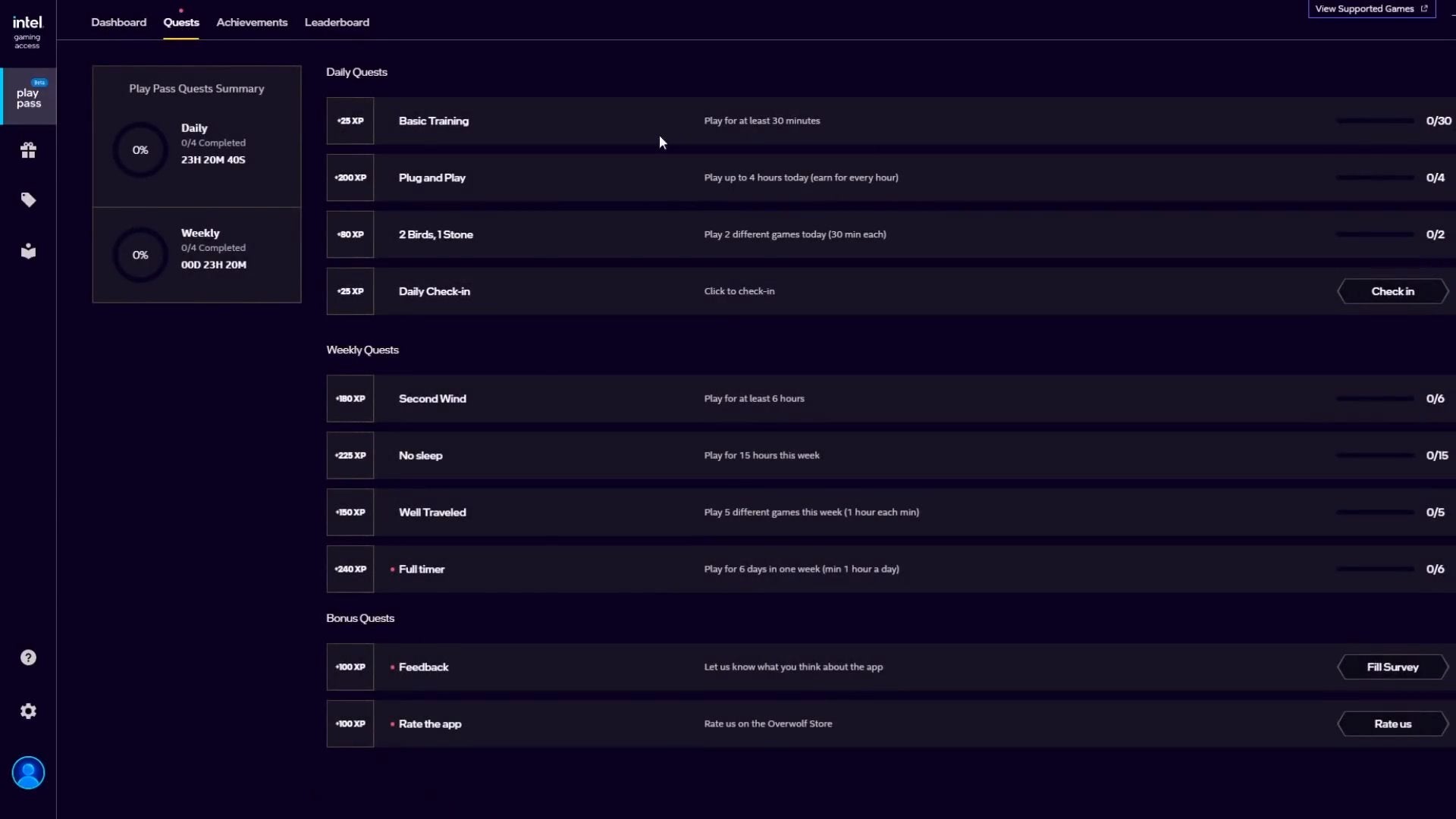This screenshot has width=1456, height=819.
Task: Switch to the Dashboard tab
Action: click(x=118, y=22)
